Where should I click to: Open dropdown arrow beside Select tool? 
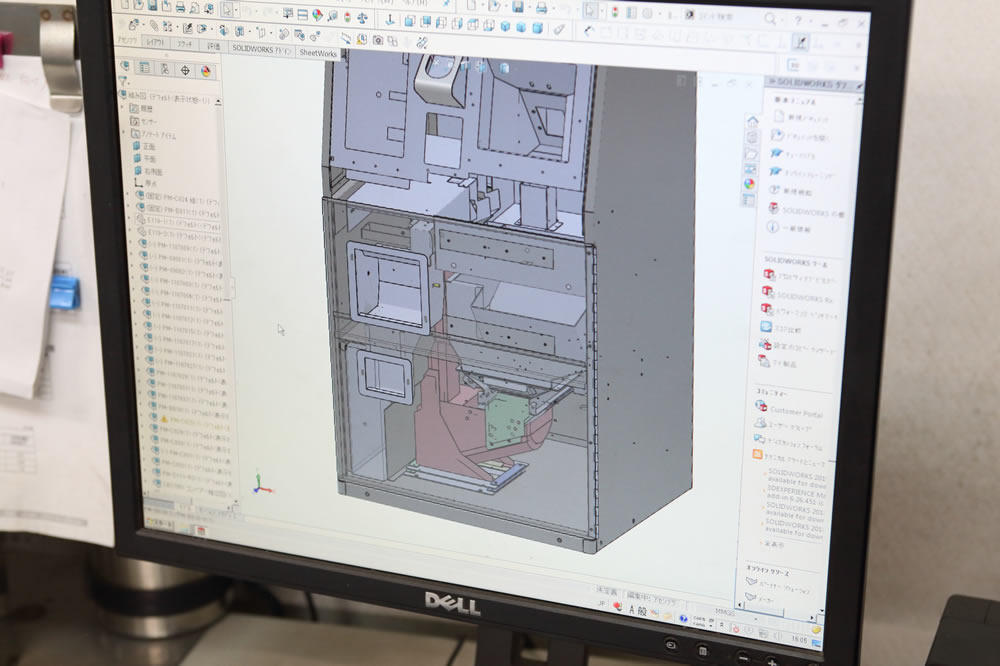[237, 11]
